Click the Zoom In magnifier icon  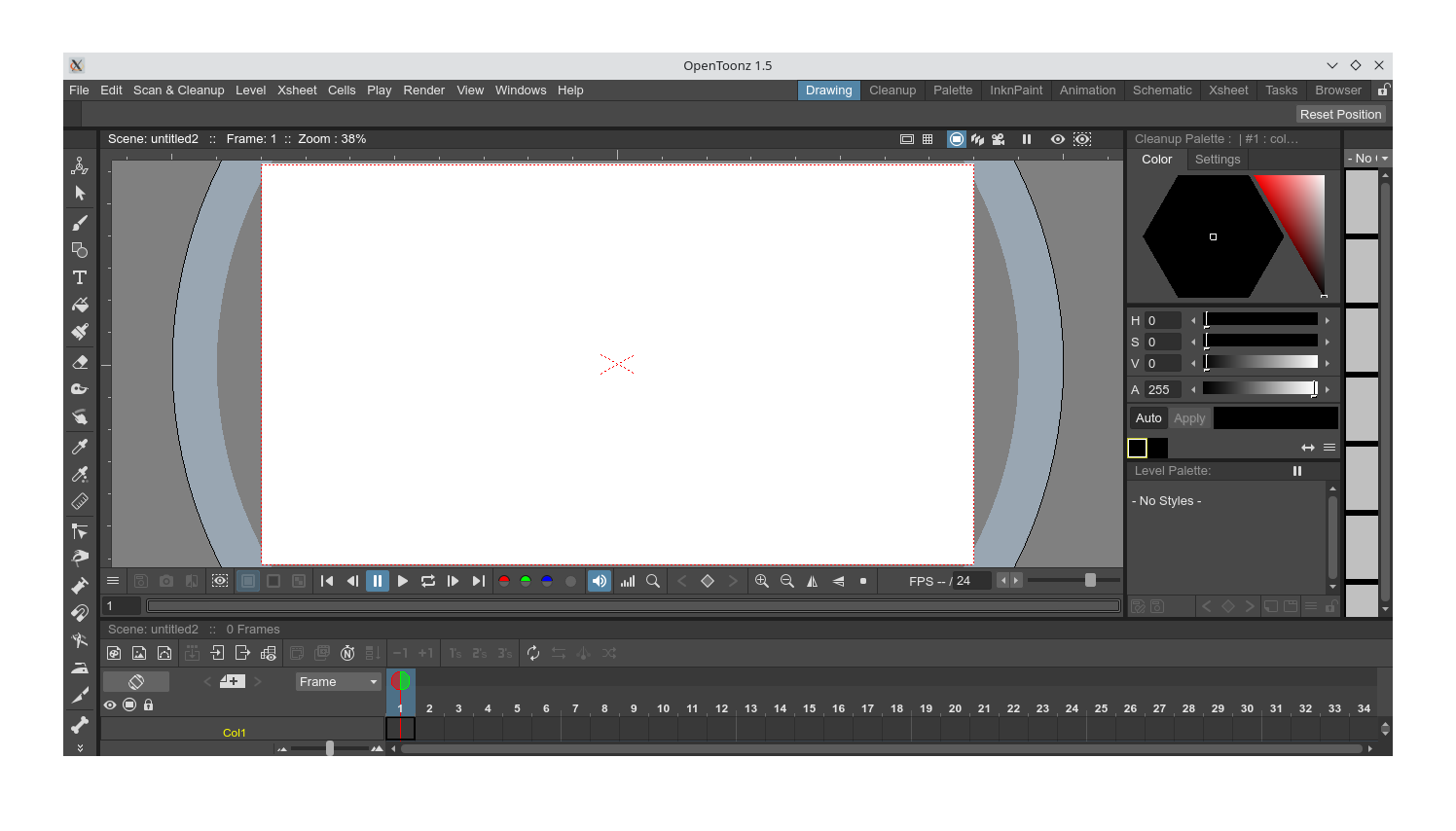(x=762, y=581)
